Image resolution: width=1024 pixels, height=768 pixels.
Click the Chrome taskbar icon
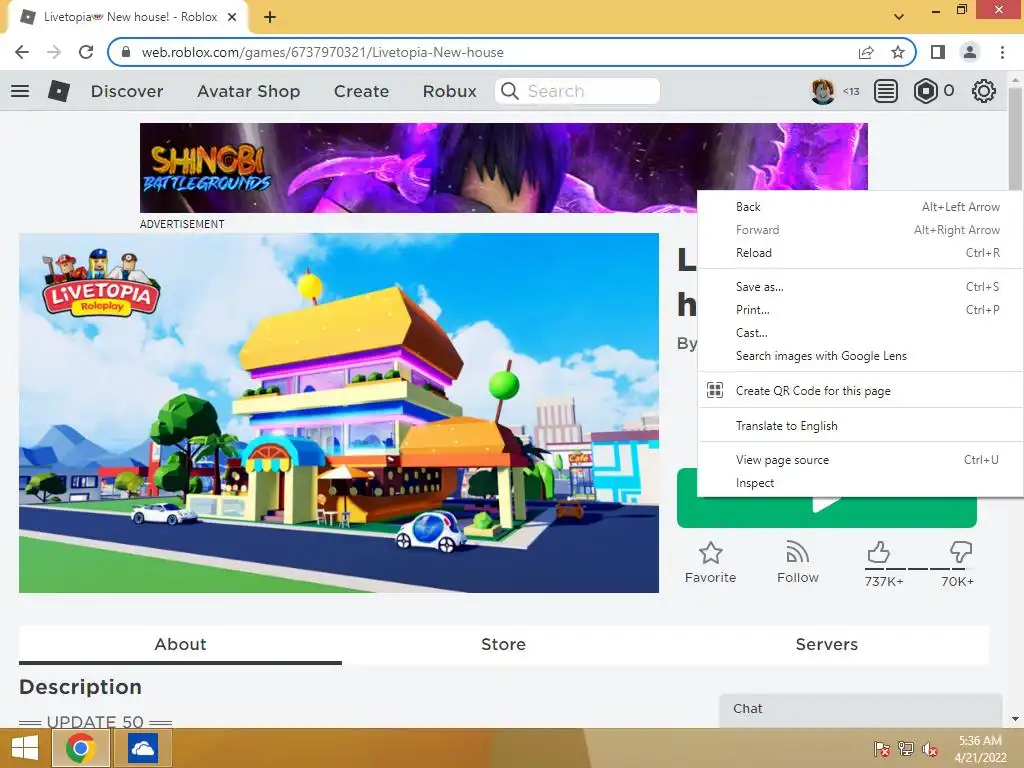click(80, 748)
